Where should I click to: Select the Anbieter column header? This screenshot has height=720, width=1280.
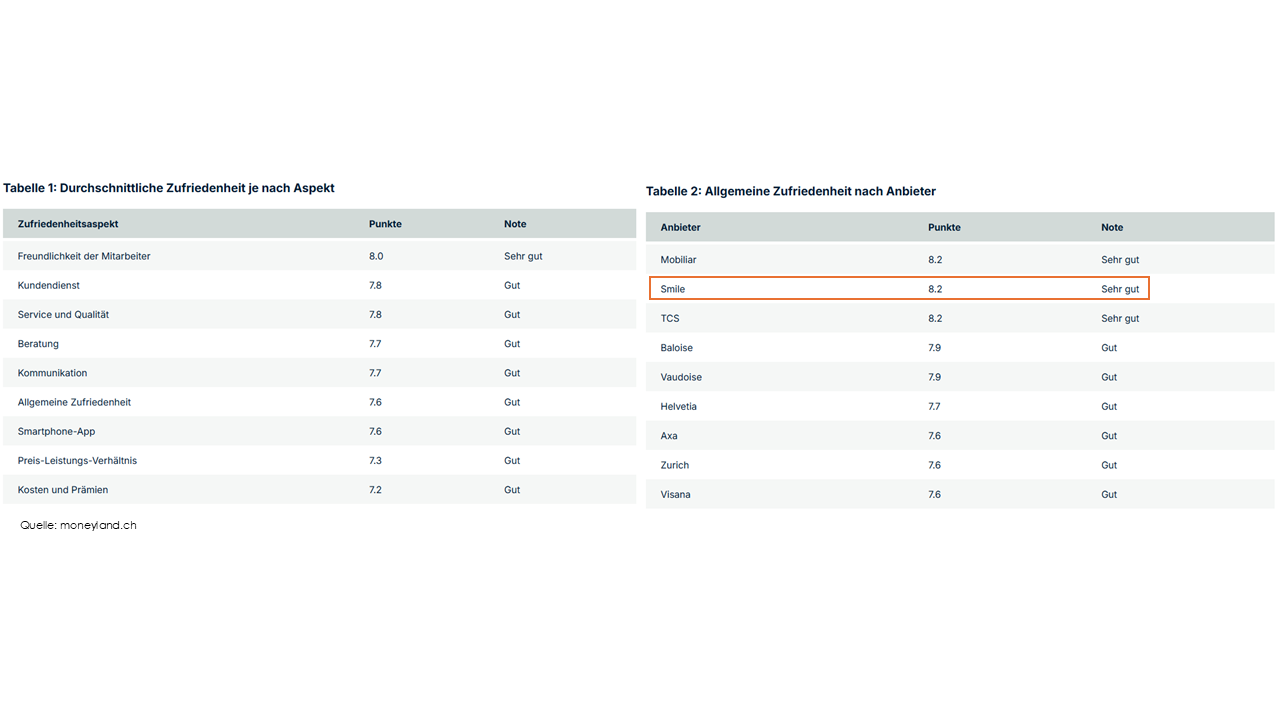coord(680,227)
